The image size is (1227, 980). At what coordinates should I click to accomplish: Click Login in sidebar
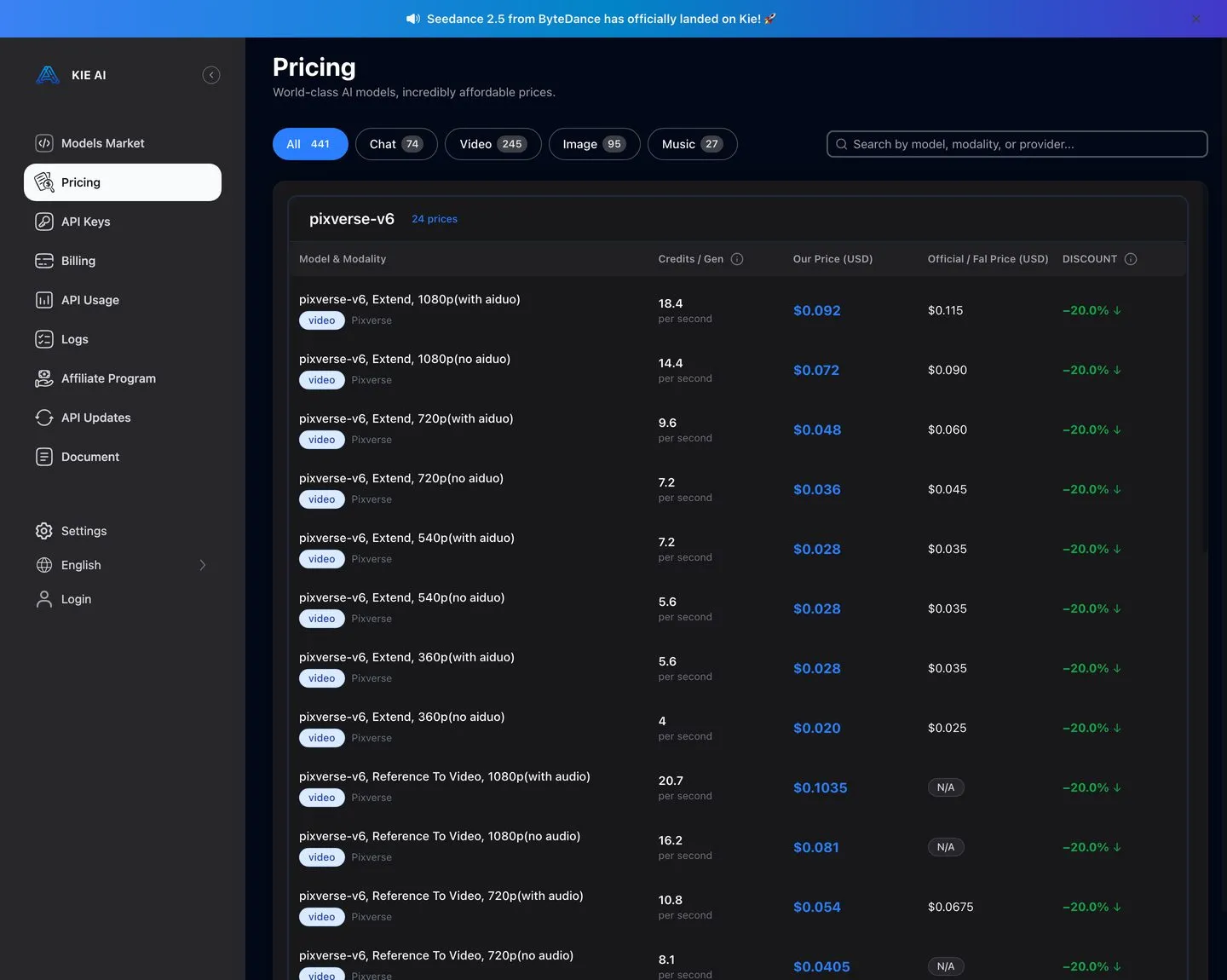[123, 599]
